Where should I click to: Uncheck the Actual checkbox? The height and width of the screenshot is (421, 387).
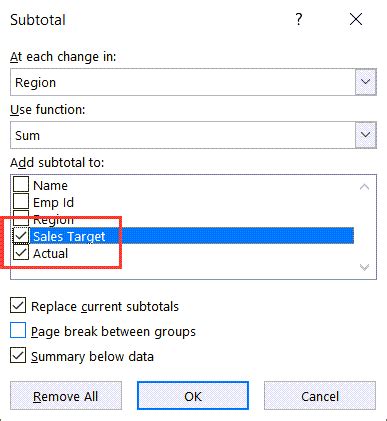click(21, 253)
